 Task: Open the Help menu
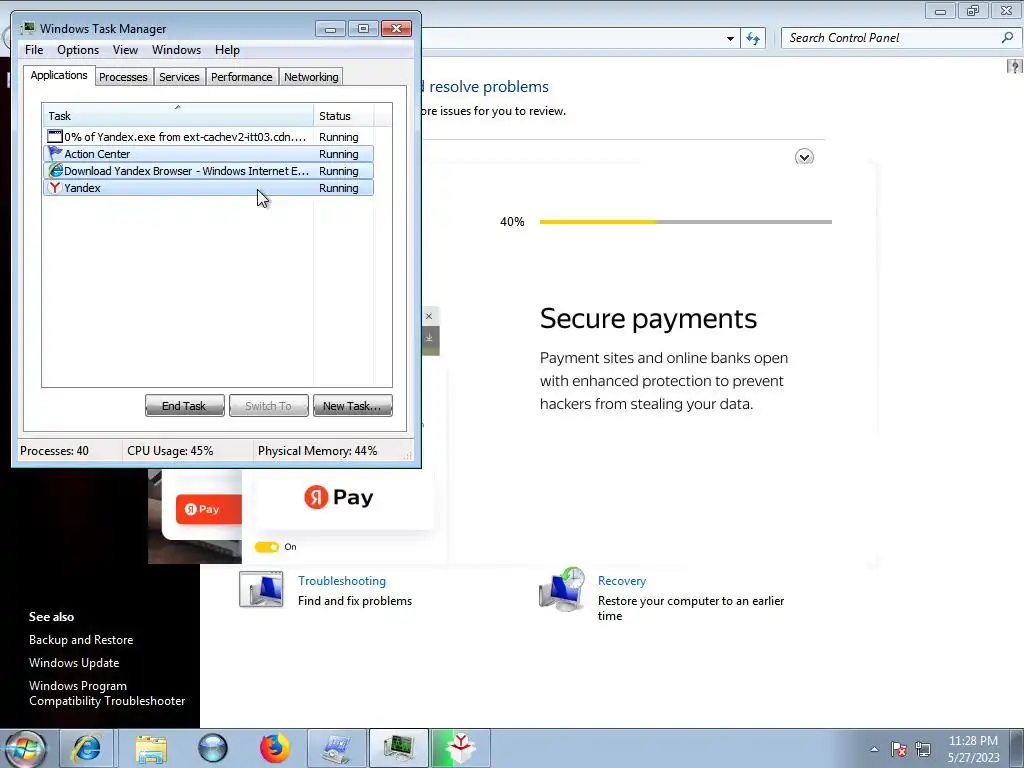pyautogui.click(x=227, y=50)
